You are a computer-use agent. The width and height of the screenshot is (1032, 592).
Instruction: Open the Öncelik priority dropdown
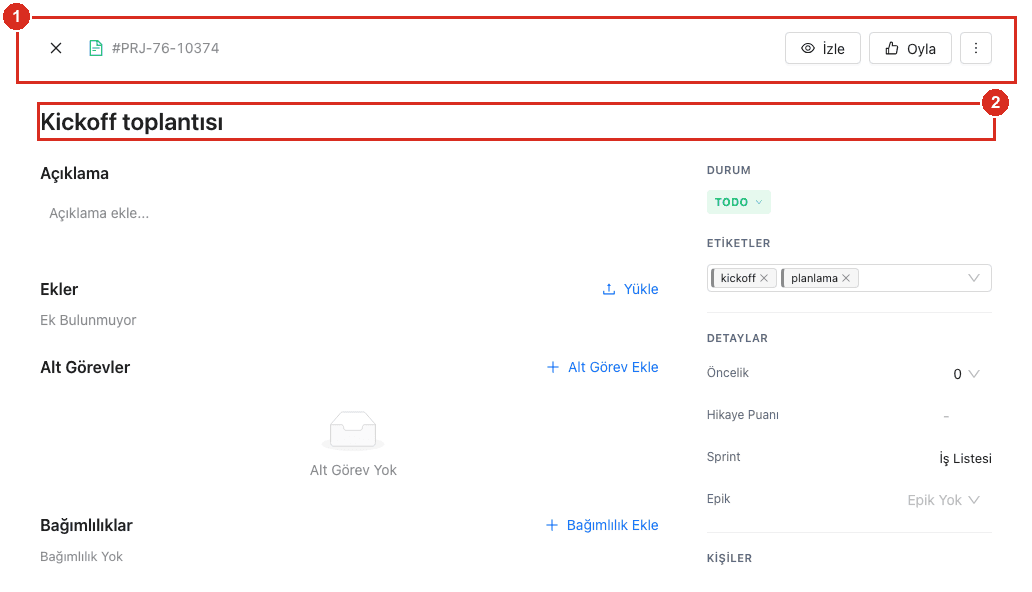pos(966,374)
